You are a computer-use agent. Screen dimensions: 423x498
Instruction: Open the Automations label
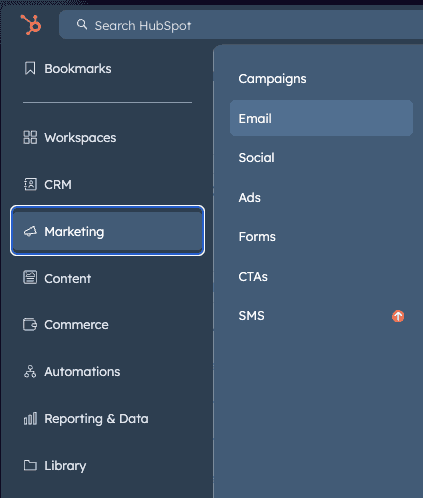point(82,372)
